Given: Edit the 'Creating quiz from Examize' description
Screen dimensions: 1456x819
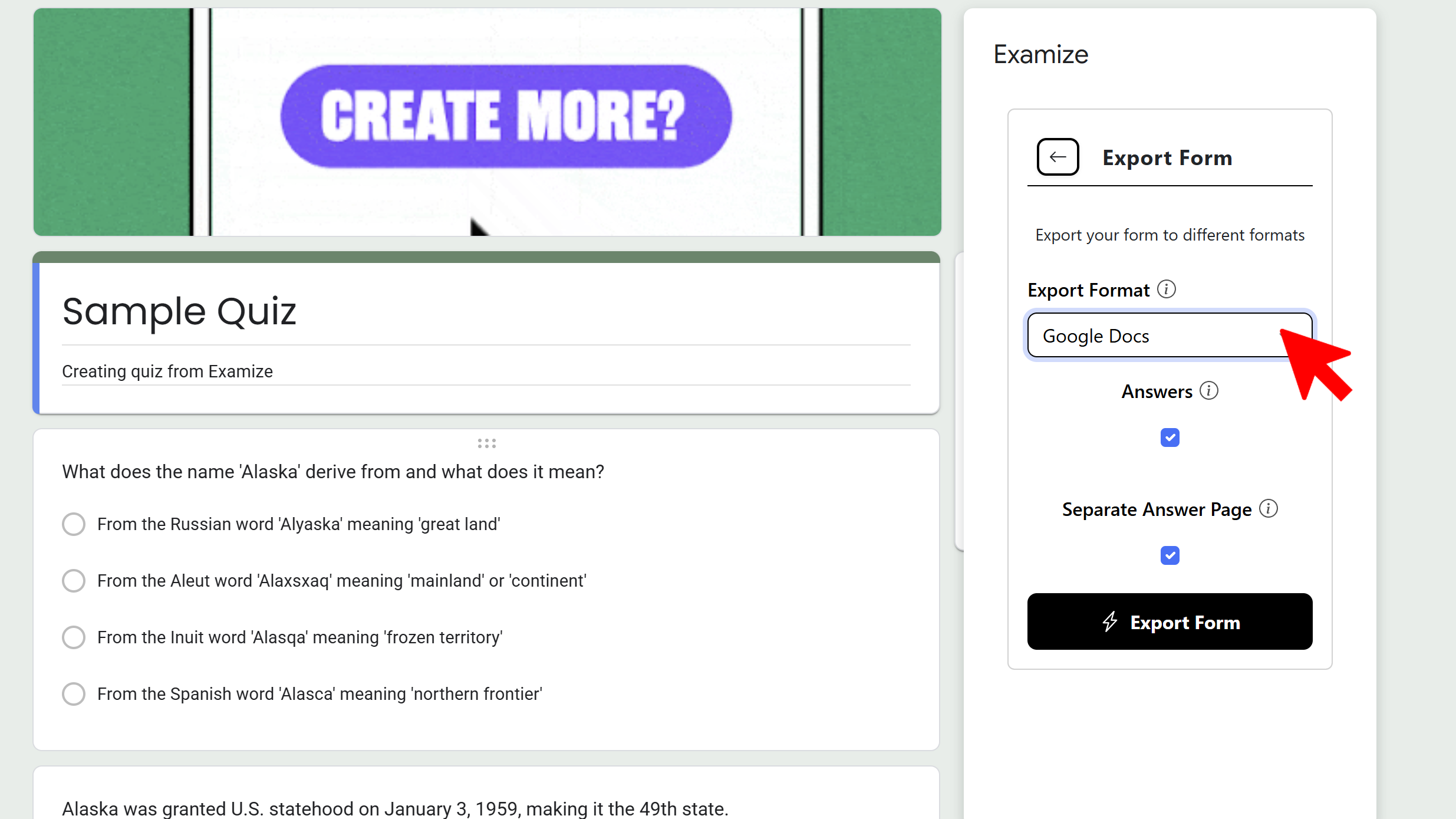Looking at the screenshot, I should (x=167, y=370).
